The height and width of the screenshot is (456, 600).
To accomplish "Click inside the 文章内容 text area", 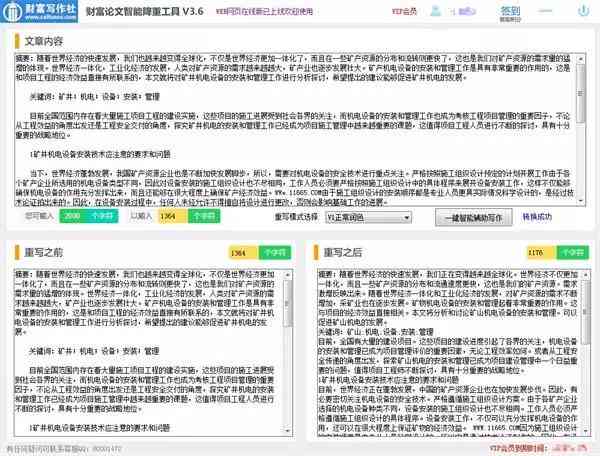I will click(x=296, y=130).
